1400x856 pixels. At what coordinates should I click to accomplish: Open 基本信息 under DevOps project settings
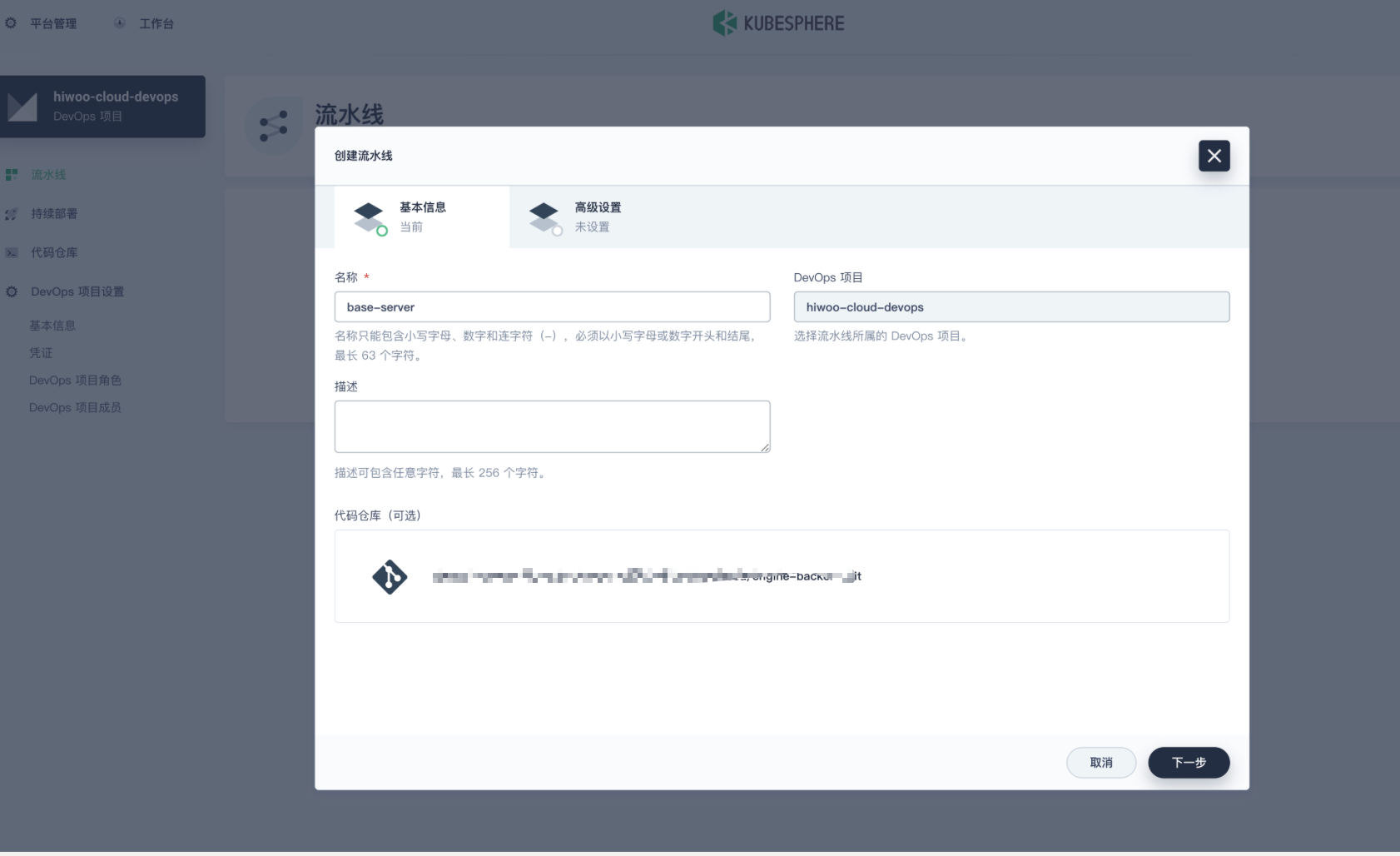(52, 326)
